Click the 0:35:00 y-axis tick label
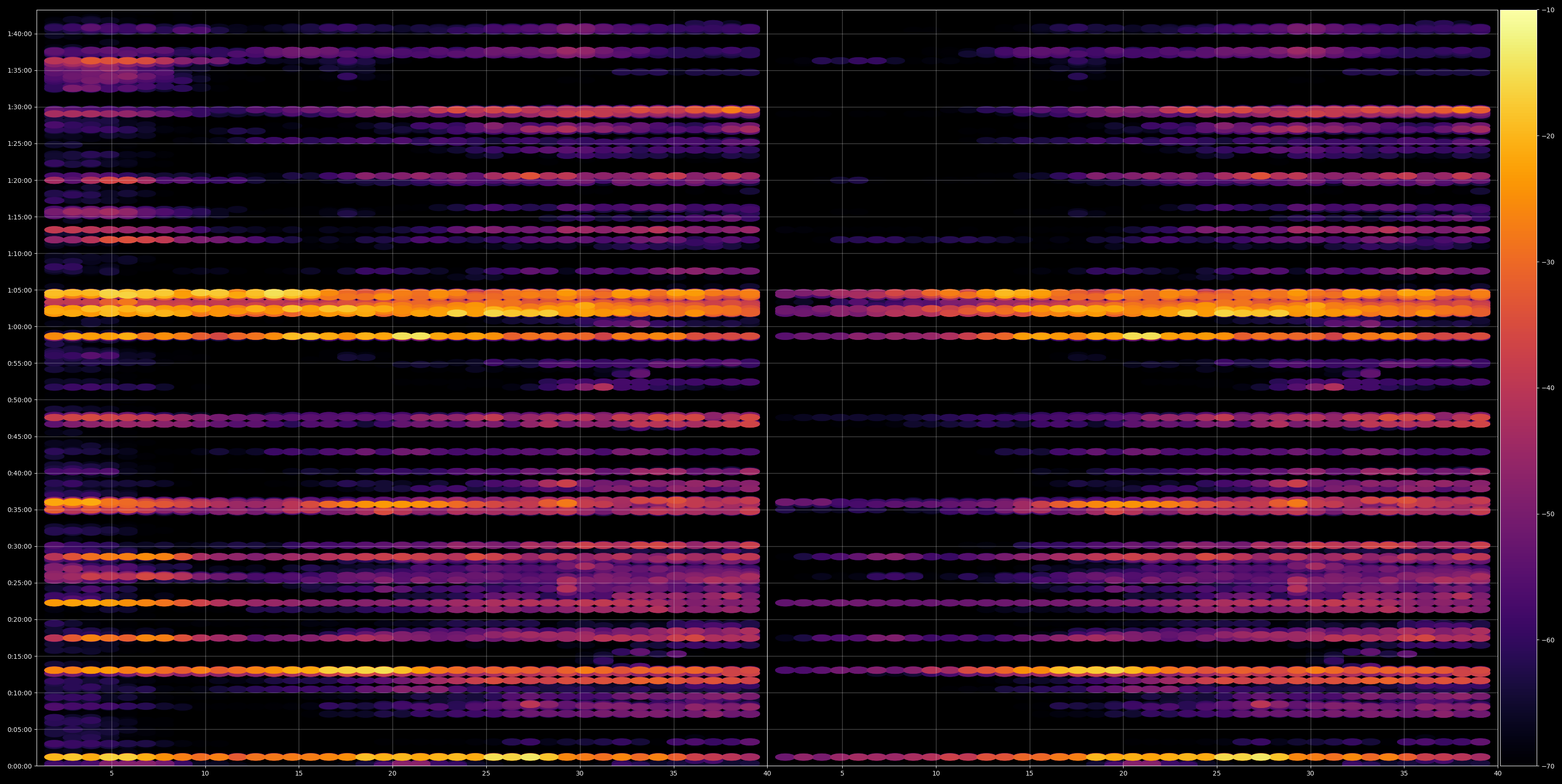 pos(19,510)
